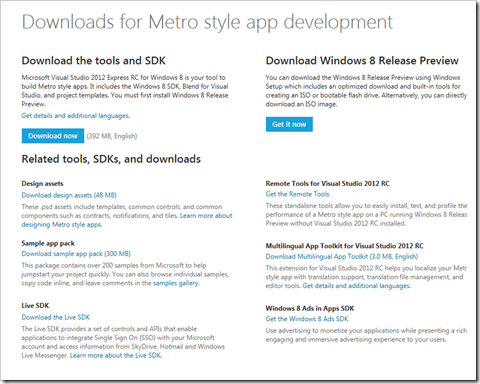
Task: Open Get the Windows 8 Ads SDK link
Action: (307, 319)
